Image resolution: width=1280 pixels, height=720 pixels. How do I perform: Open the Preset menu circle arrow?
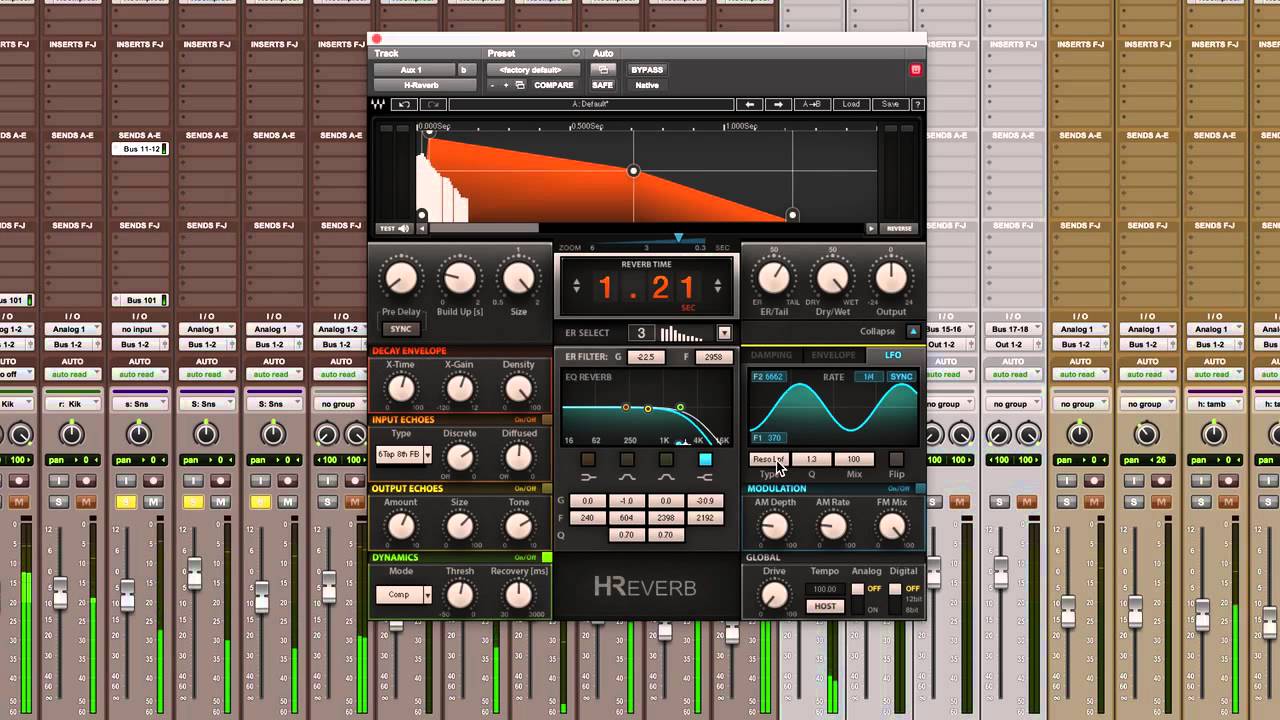coord(576,53)
